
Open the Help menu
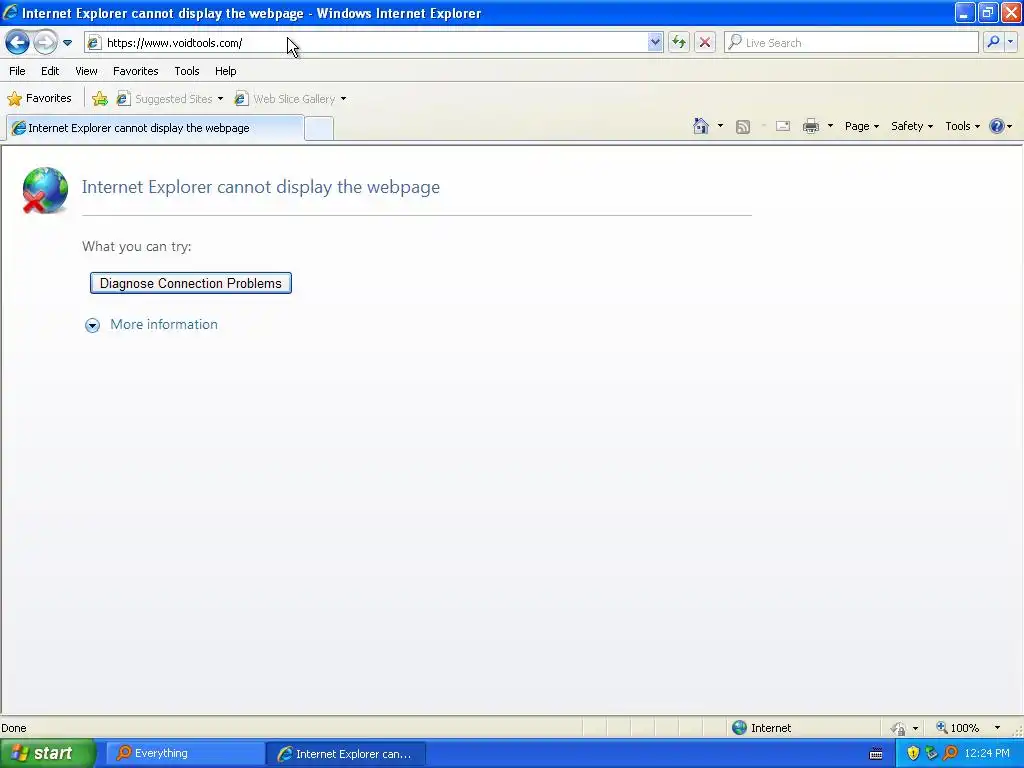225,71
